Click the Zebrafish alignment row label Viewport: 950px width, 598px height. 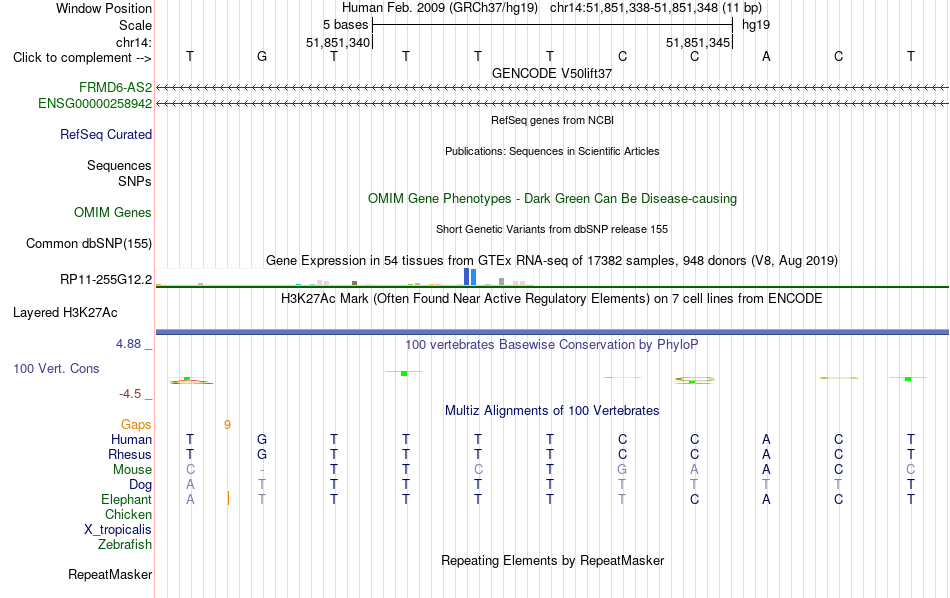click(x=125, y=545)
